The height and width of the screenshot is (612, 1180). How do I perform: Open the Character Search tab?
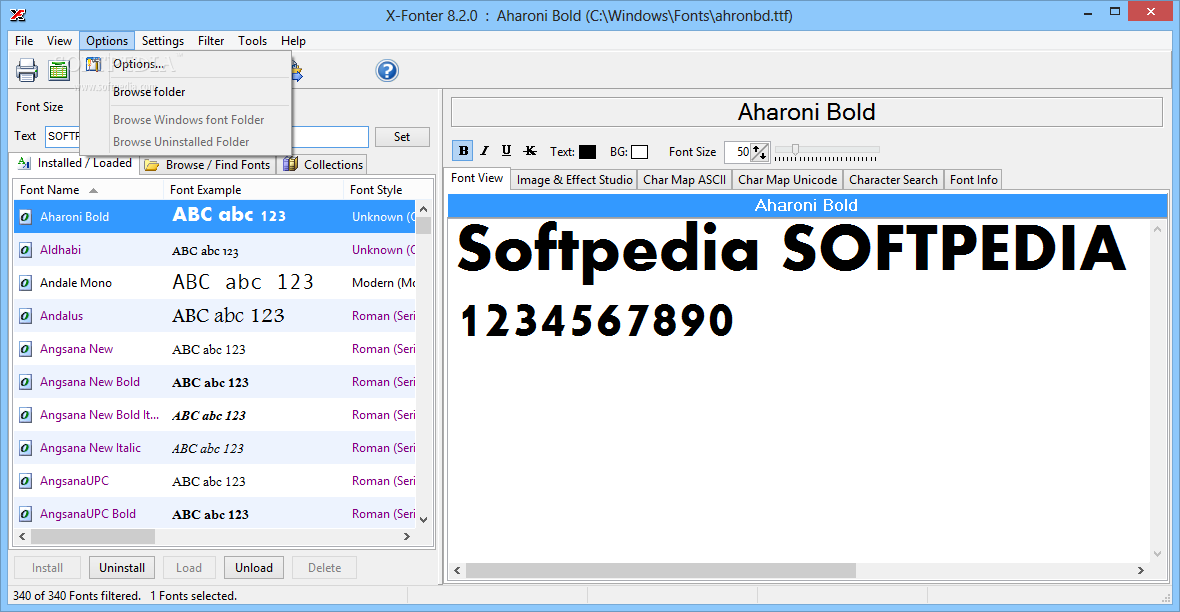pos(893,180)
